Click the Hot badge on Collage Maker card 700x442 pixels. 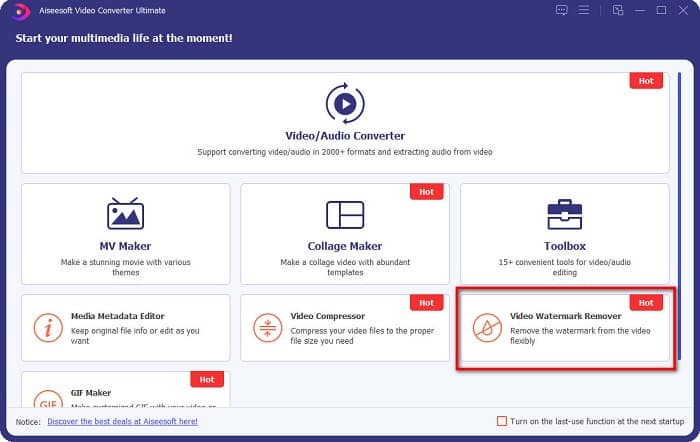coord(426,192)
